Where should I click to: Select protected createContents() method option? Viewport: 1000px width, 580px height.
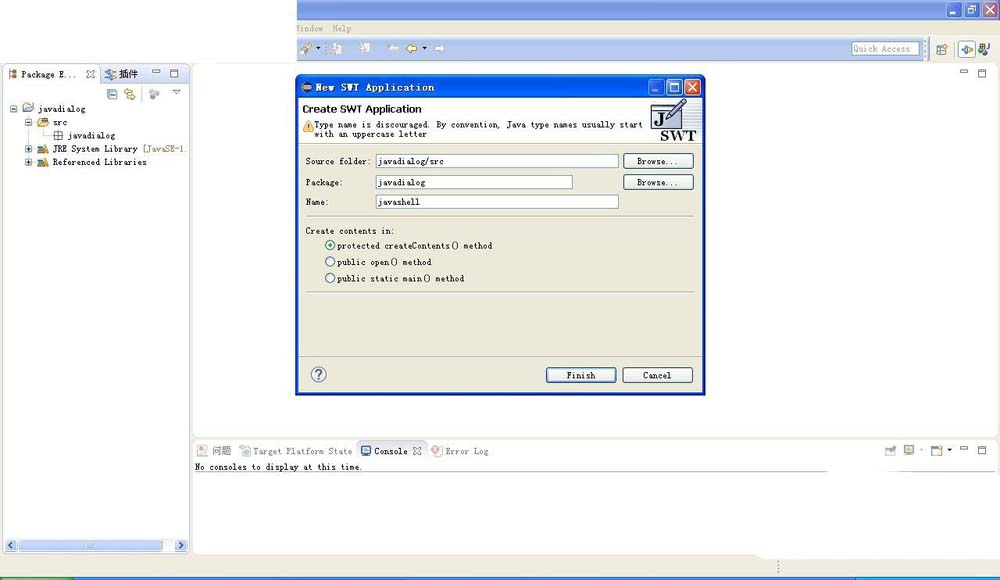(331, 245)
